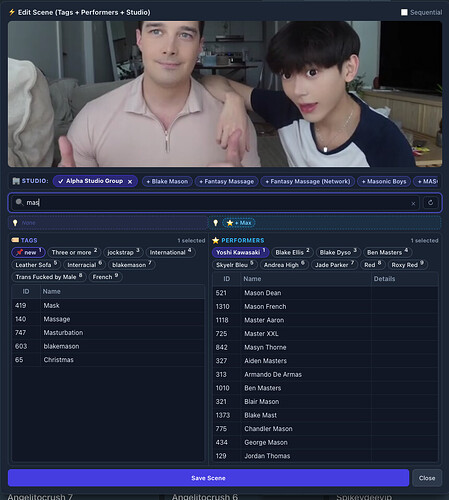Image resolution: width=449 pixels, height=500 pixels.
Task: Select the Blake Mason studio chip
Action: click(167, 182)
